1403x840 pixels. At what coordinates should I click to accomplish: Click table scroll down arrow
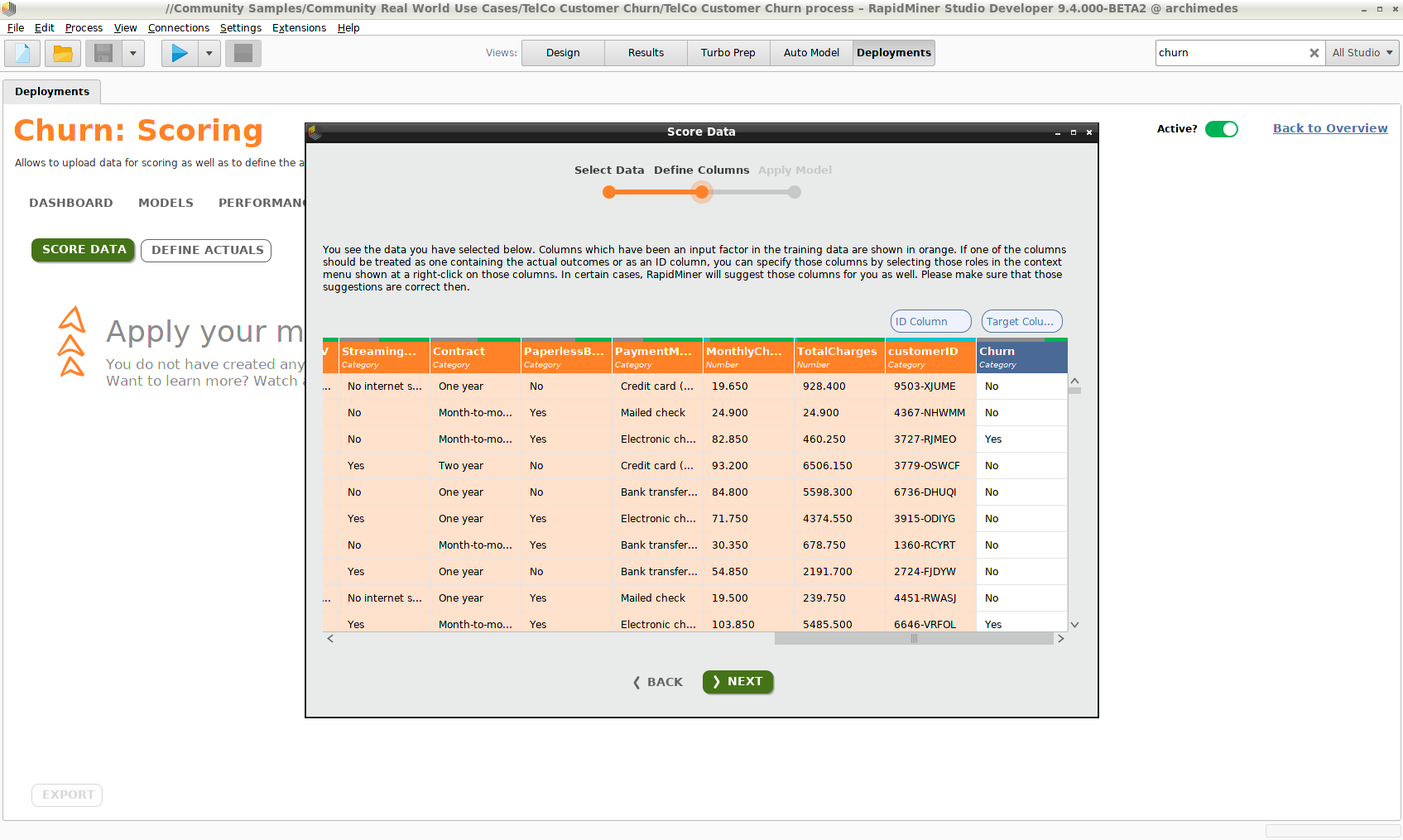pos(1074,625)
